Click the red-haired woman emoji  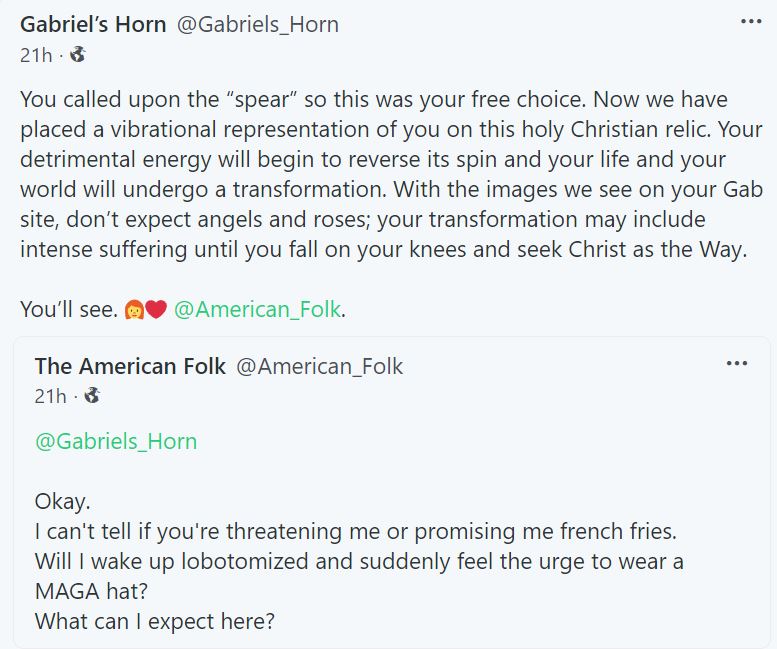click(133, 310)
